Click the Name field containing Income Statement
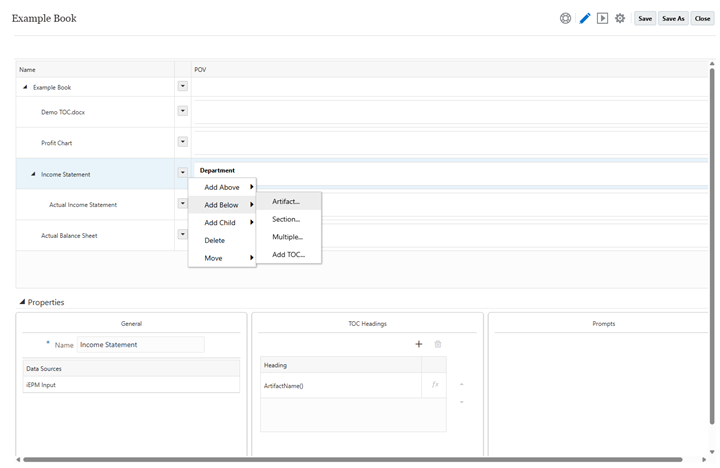Viewport: 720px width, 468px height. (x=140, y=345)
